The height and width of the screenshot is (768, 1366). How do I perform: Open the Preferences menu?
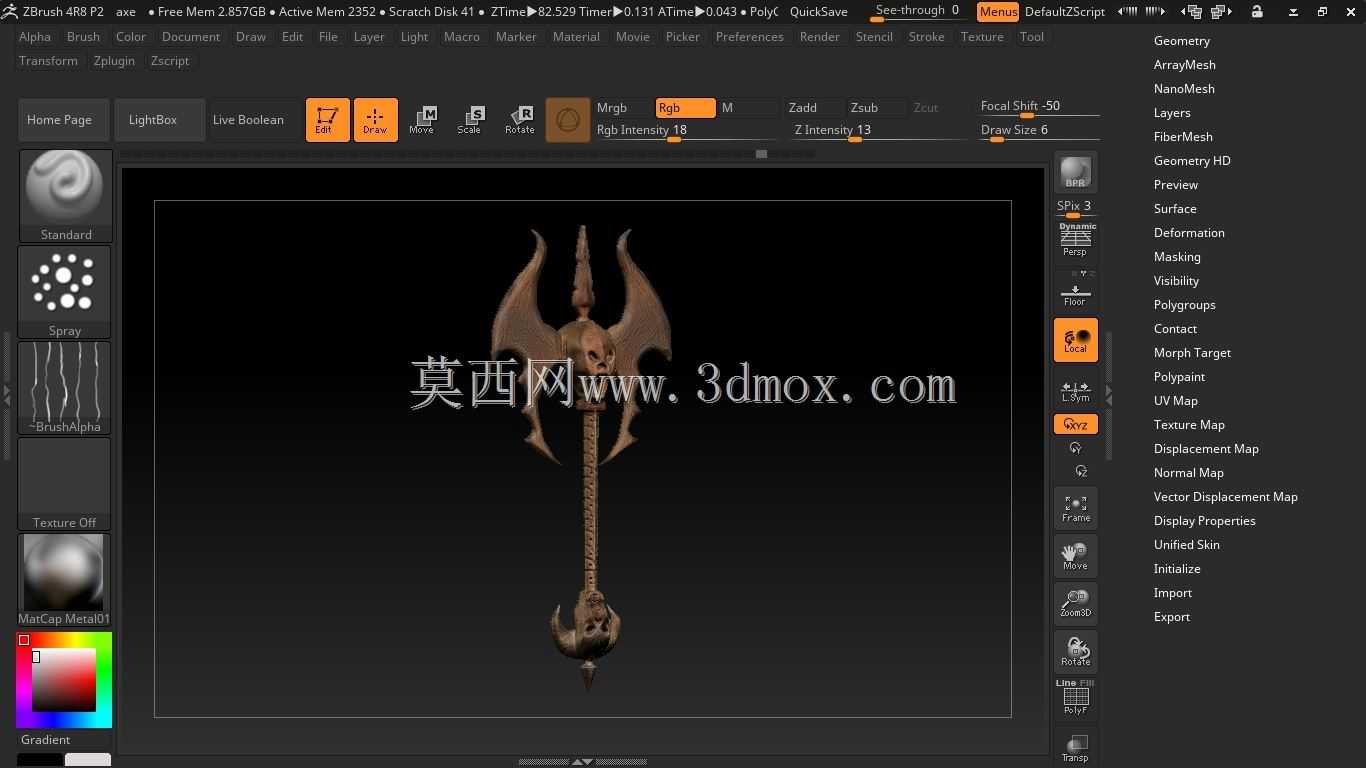pyautogui.click(x=750, y=37)
